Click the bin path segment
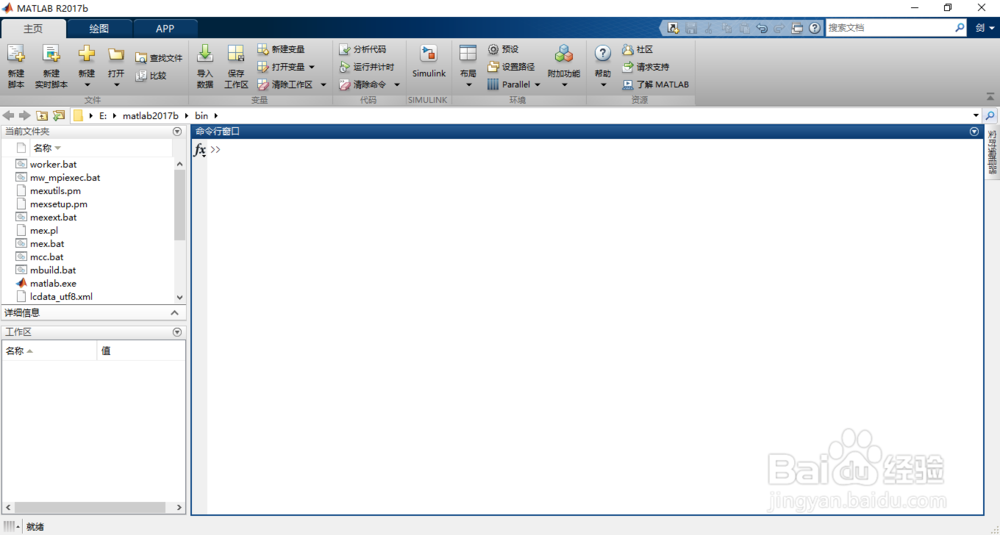 [x=202, y=115]
